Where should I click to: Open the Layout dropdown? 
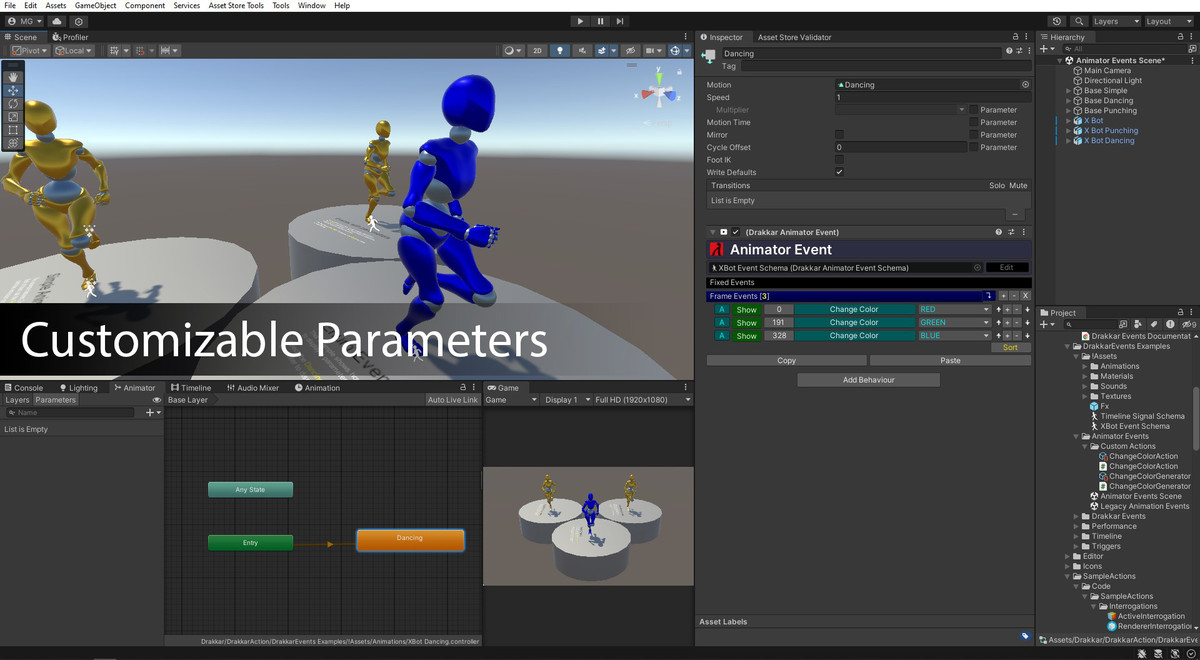point(1169,21)
